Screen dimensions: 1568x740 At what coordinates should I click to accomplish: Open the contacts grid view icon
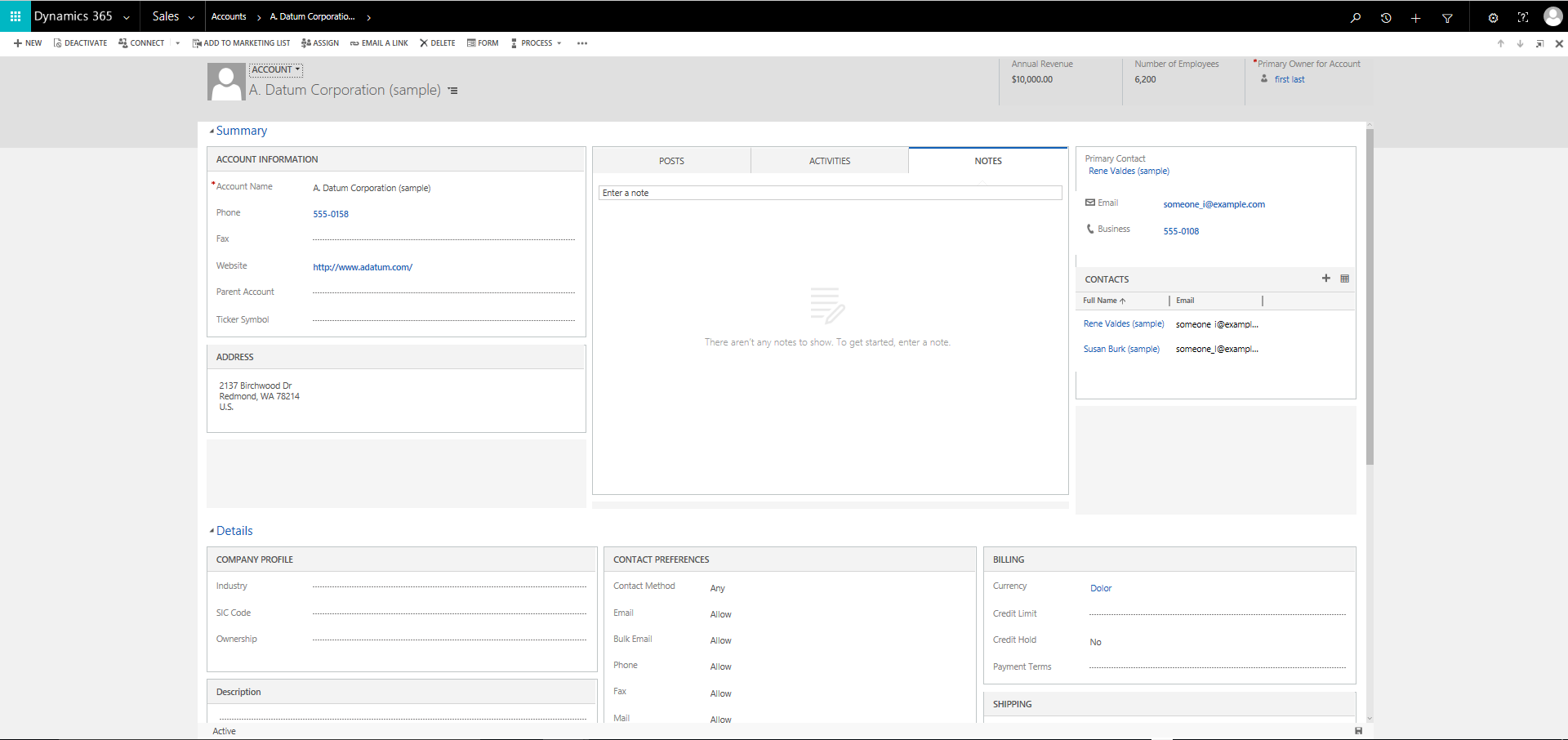click(x=1344, y=279)
